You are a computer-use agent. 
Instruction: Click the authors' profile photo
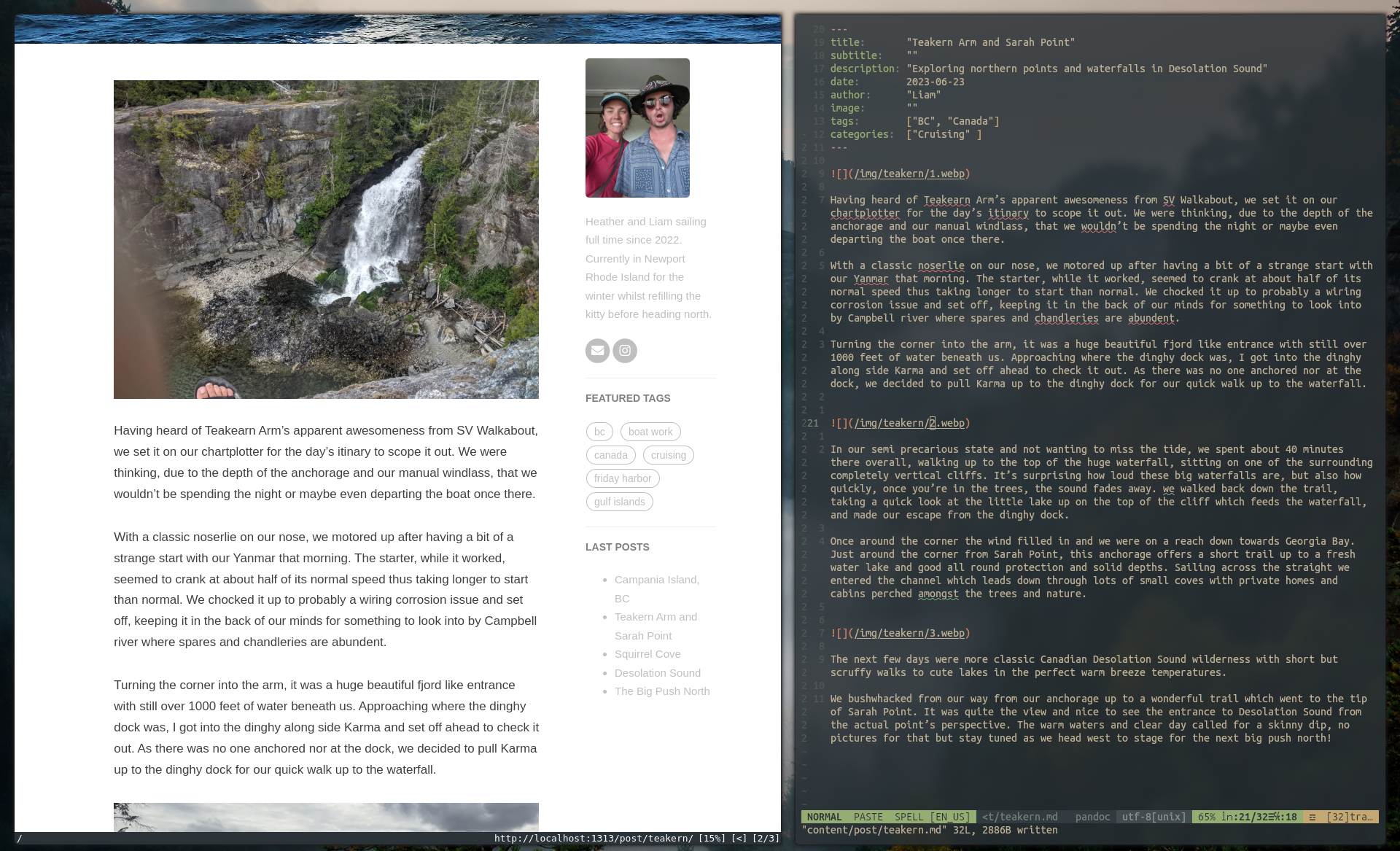click(637, 128)
